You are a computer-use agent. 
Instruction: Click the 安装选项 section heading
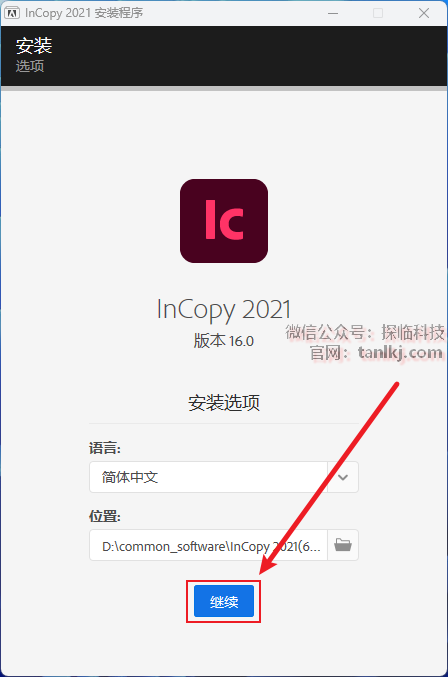click(224, 402)
